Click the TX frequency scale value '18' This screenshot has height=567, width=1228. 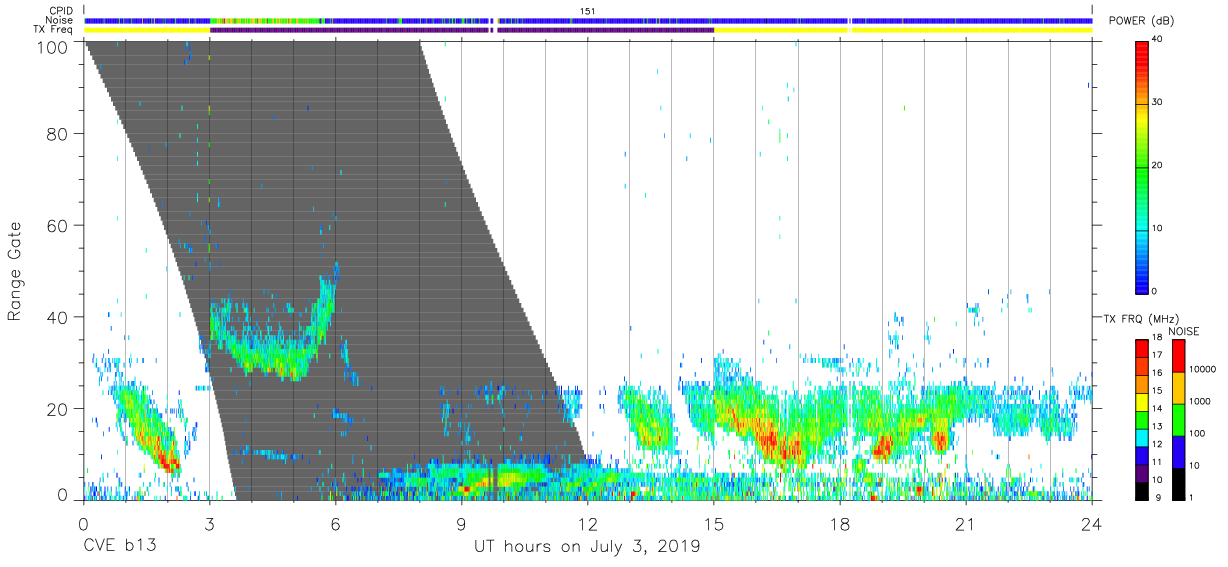click(x=1158, y=340)
